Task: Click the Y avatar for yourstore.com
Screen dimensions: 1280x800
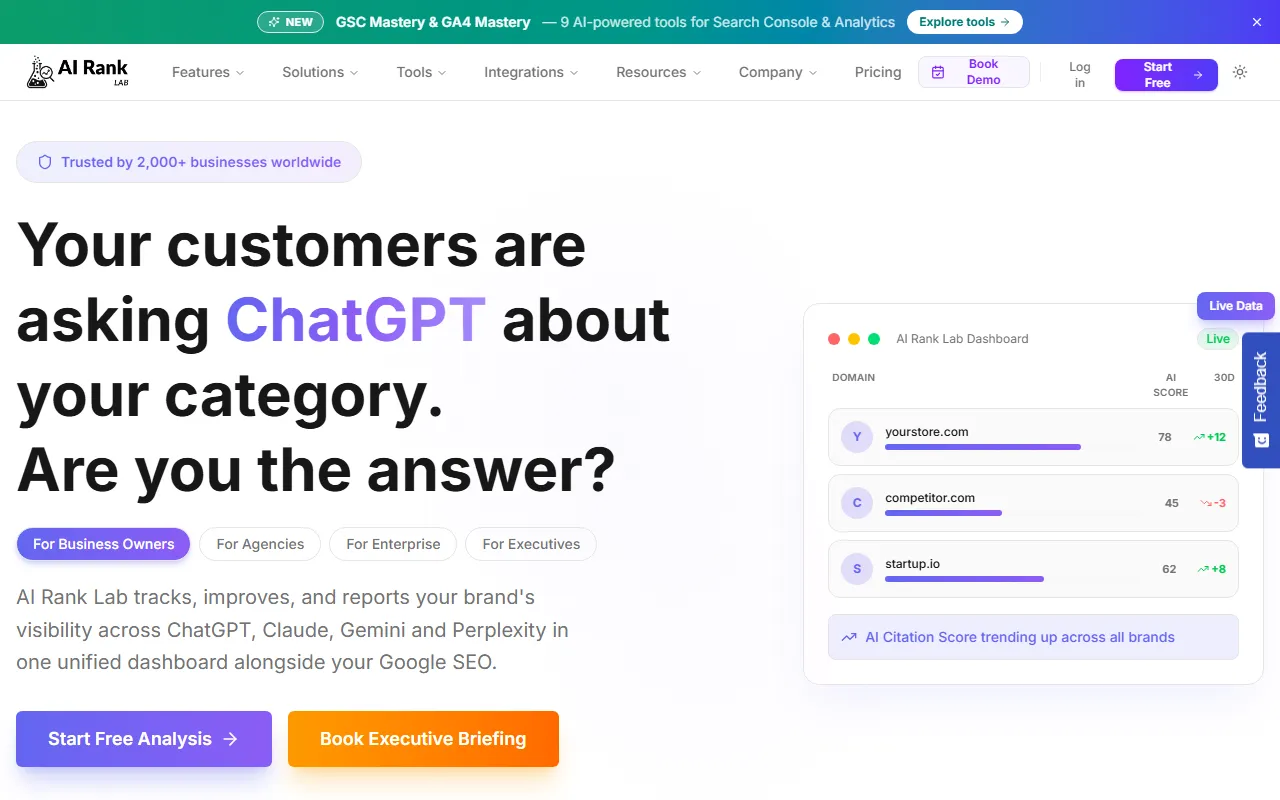Action: coord(857,437)
